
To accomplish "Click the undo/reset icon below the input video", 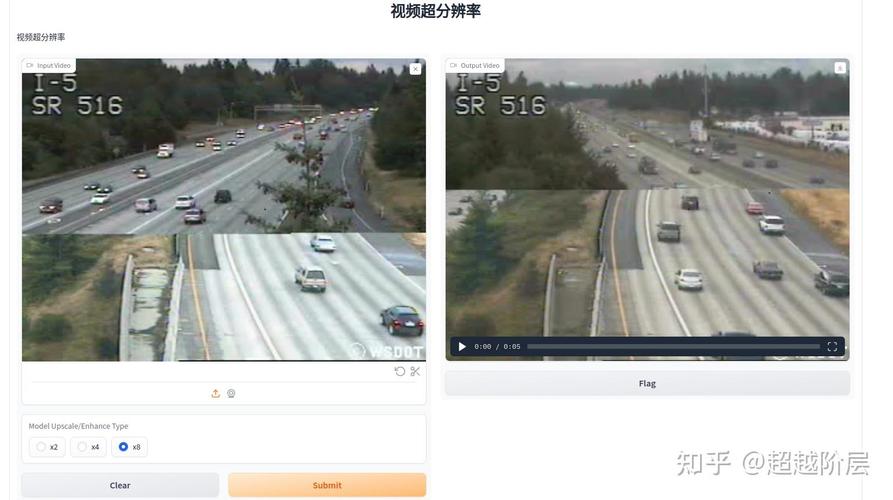I will 400,371.
